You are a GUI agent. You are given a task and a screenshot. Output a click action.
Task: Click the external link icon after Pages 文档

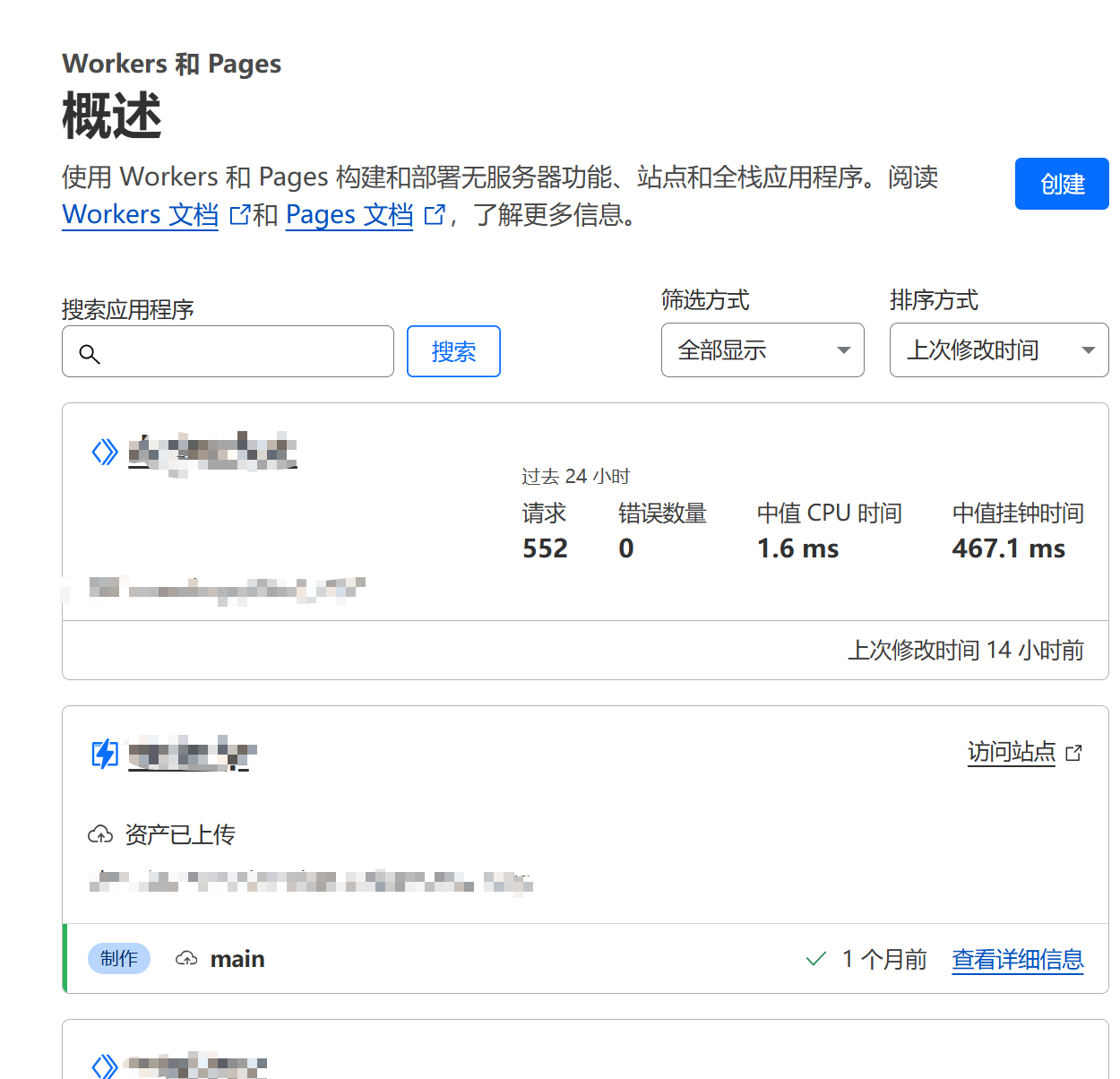(x=435, y=214)
